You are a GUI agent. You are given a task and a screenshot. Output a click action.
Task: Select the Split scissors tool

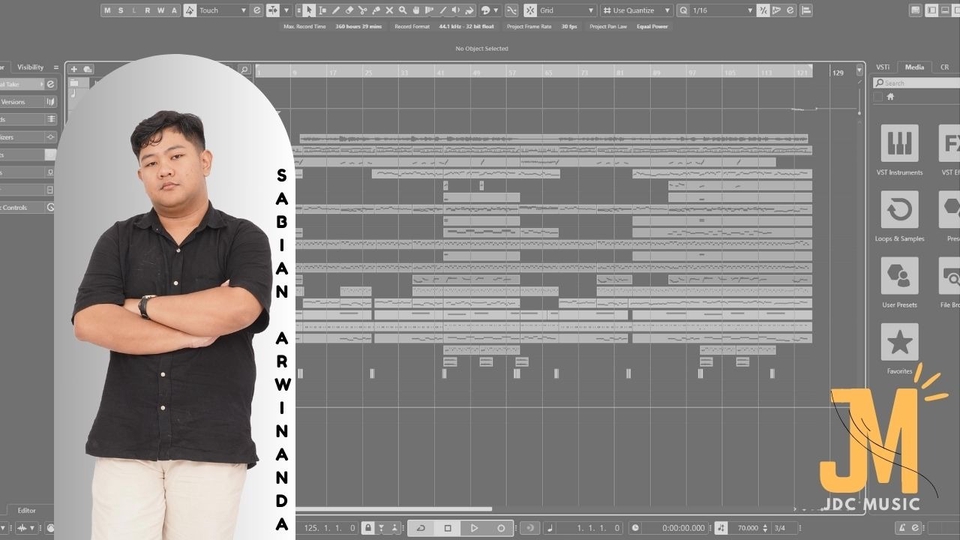[362, 10]
